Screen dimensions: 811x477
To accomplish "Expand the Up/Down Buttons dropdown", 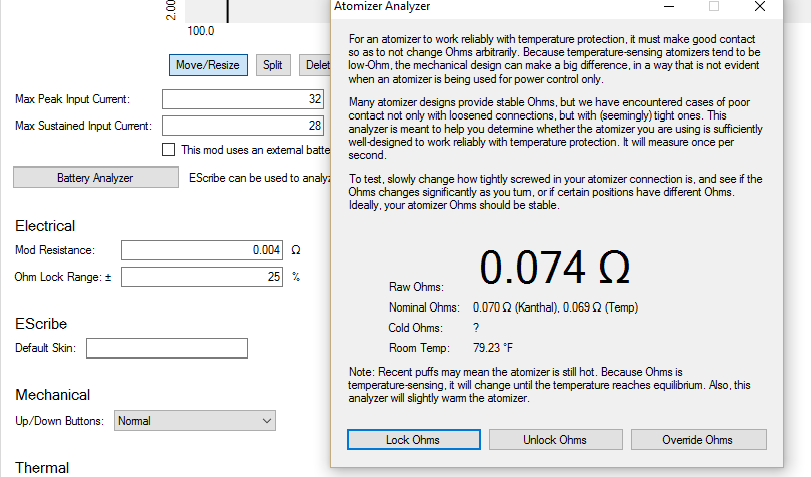I will point(194,421).
